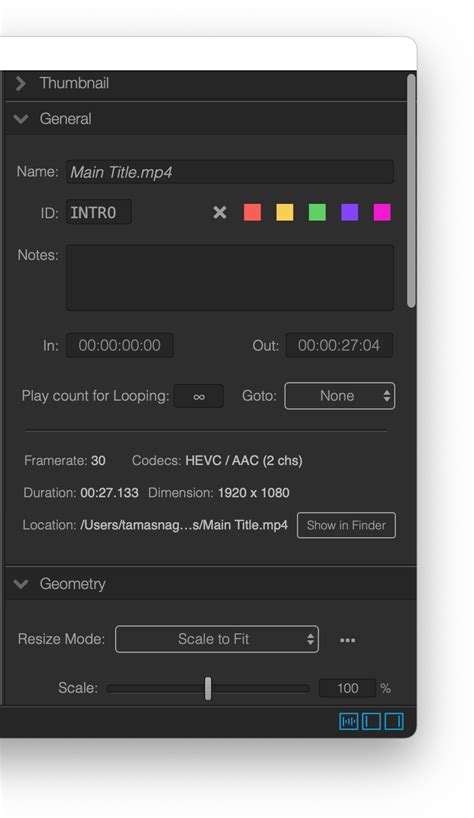Click the inspector vertical scrollbar
Screen dimensions: 474x818
tap(411, 190)
